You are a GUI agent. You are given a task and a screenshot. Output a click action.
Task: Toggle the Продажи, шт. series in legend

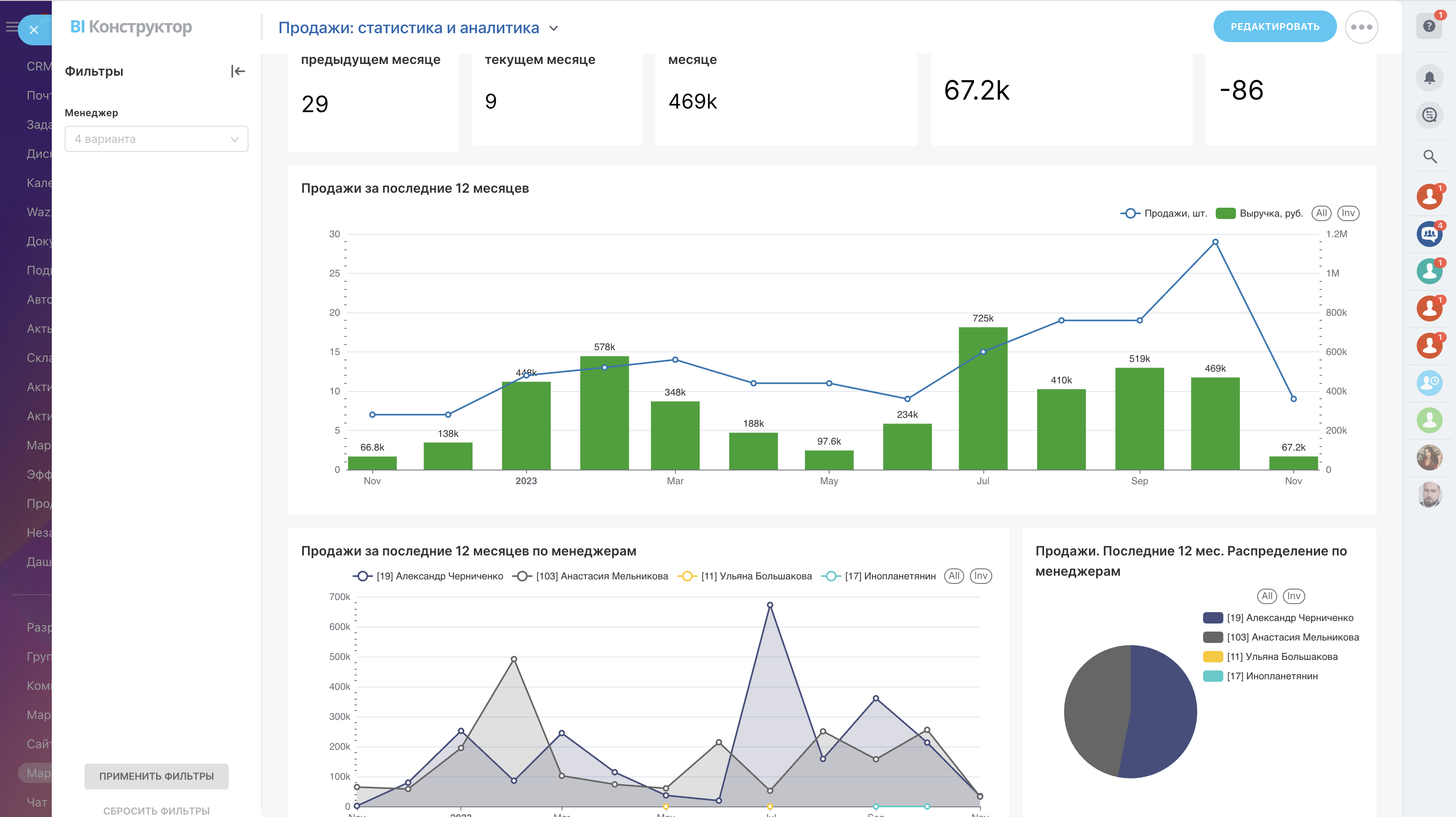point(1164,213)
